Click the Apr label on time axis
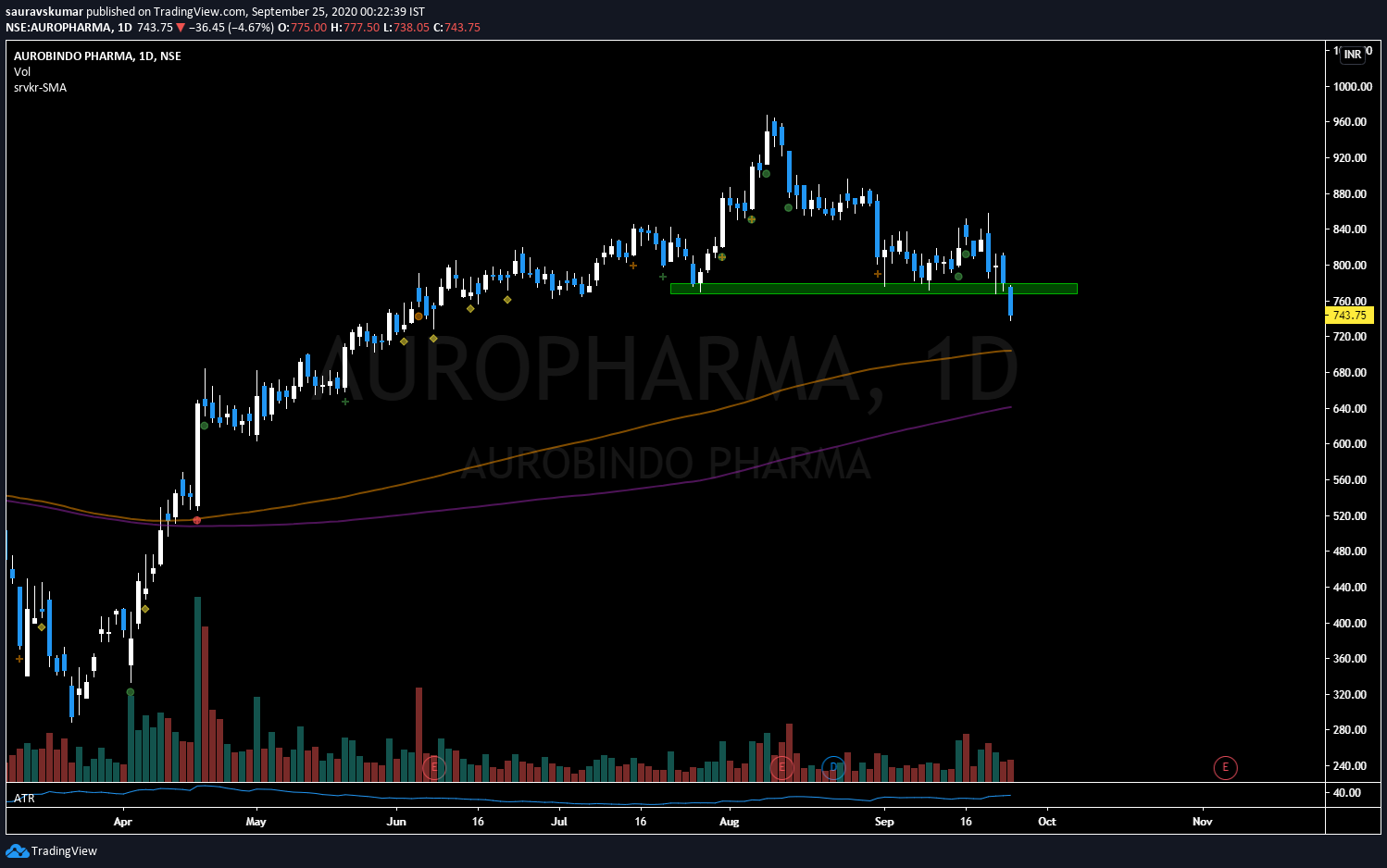Screen dimensions: 1387x868 click(x=122, y=822)
